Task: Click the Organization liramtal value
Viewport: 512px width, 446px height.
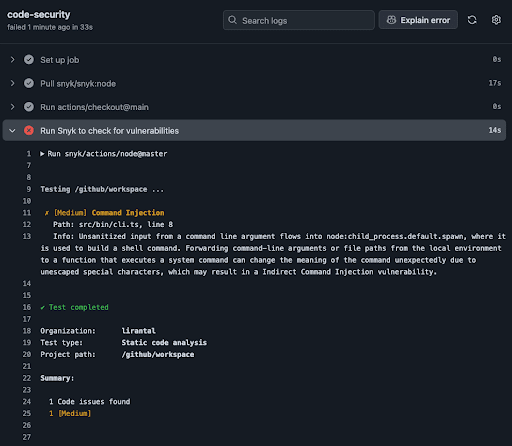Action: 138,331
